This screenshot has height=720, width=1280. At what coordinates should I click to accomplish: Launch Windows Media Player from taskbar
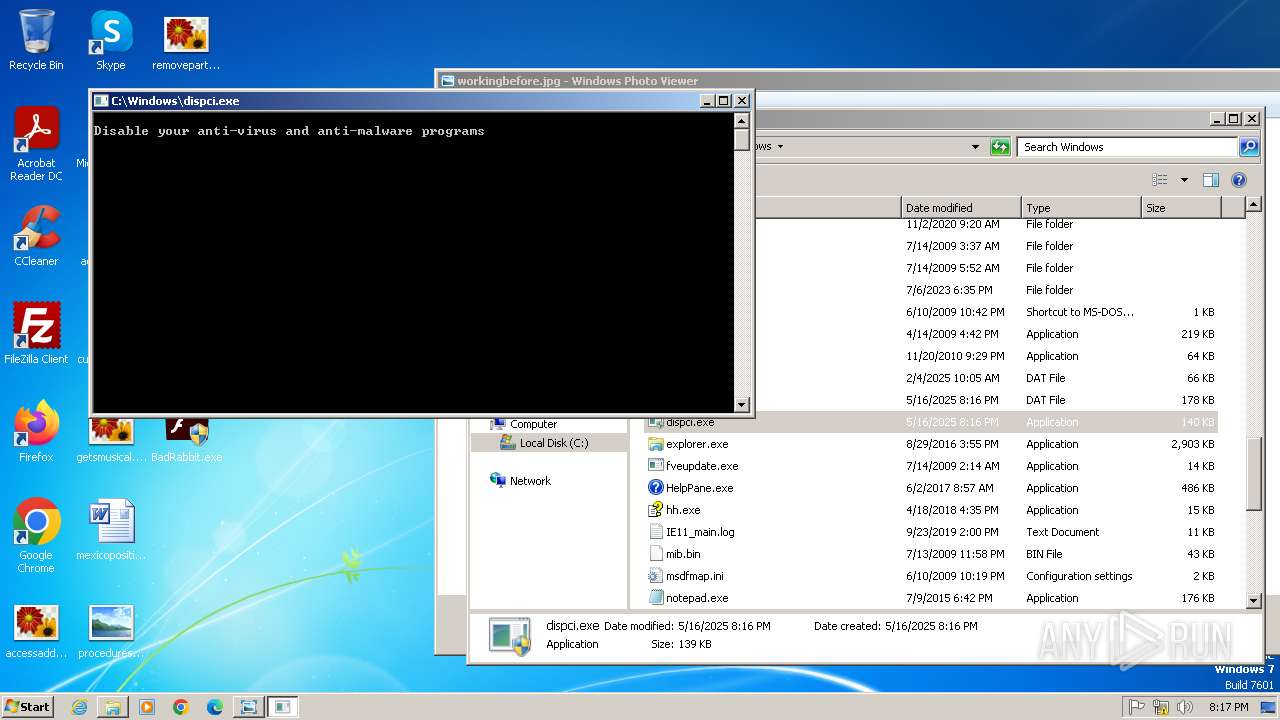147,706
